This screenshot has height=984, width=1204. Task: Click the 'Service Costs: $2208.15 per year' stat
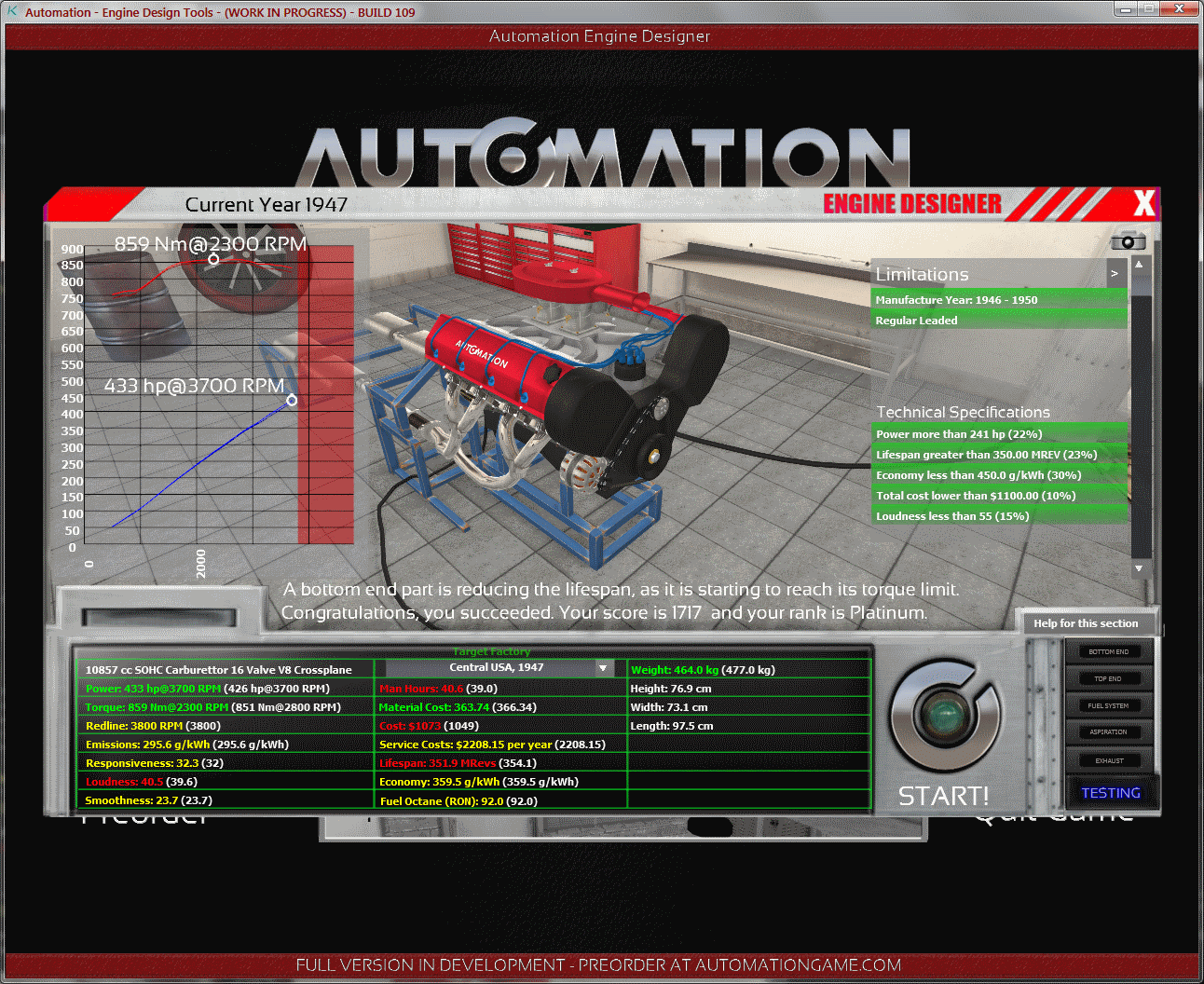500,744
